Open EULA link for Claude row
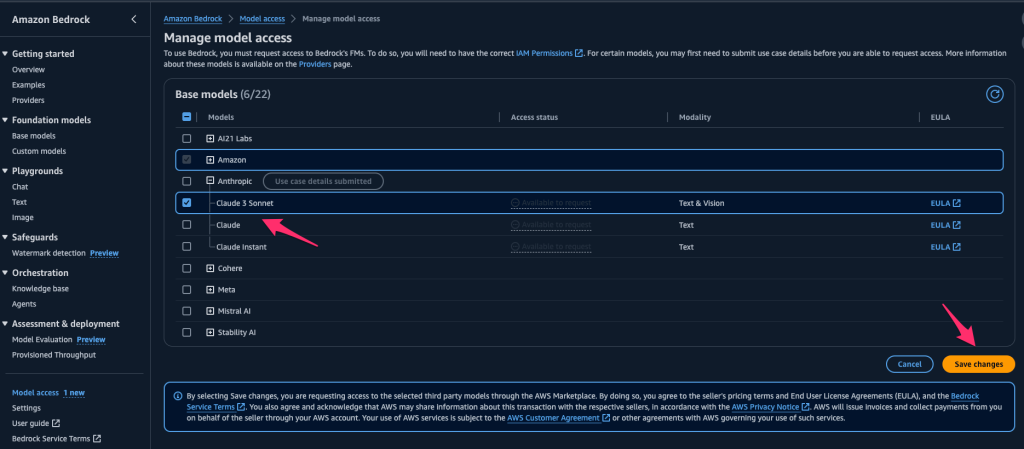 pyautogui.click(x=945, y=225)
